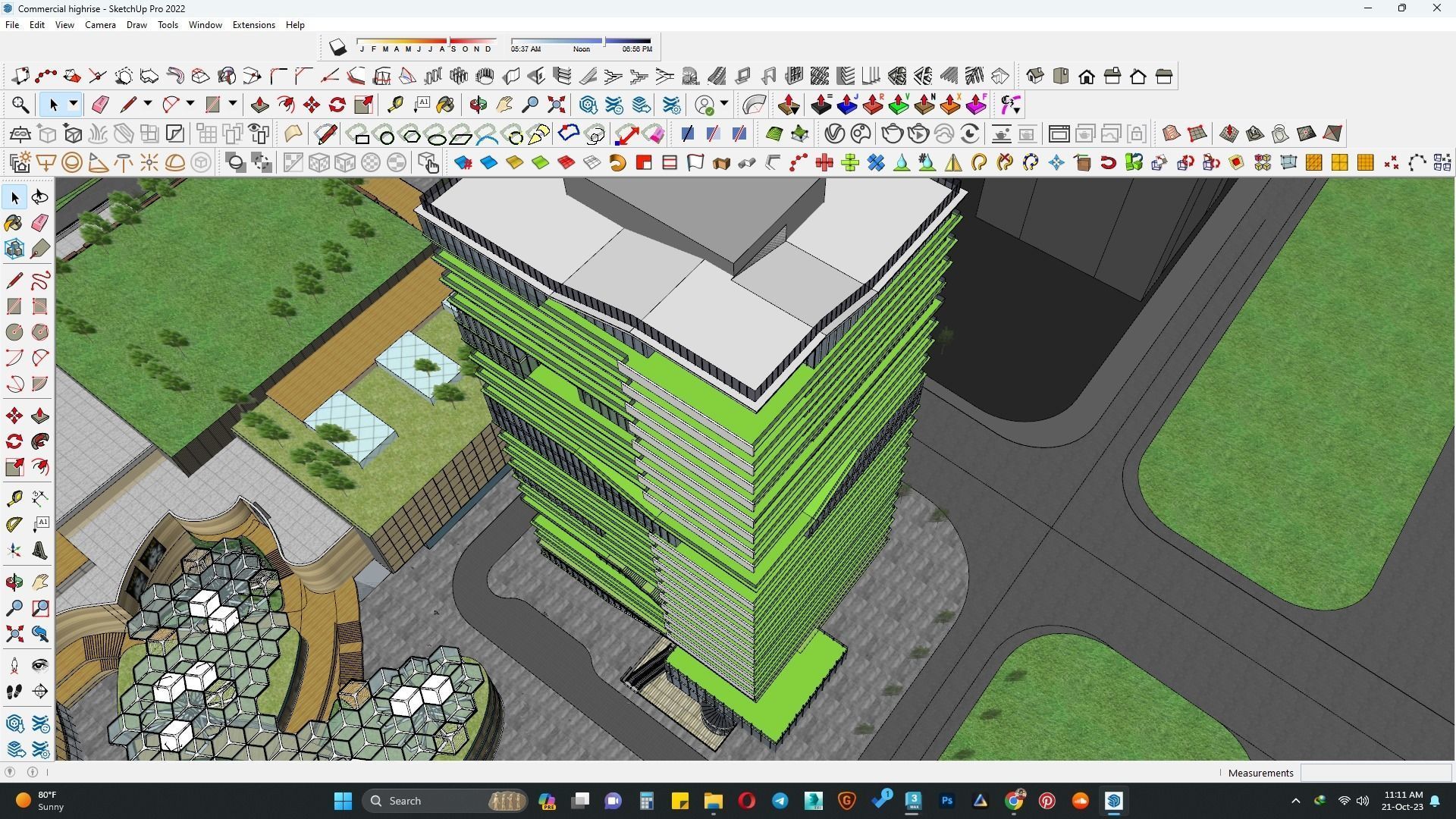Viewport: 1456px width, 819px height.
Task: Activate the Look Around eye tool
Action: (x=40, y=666)
